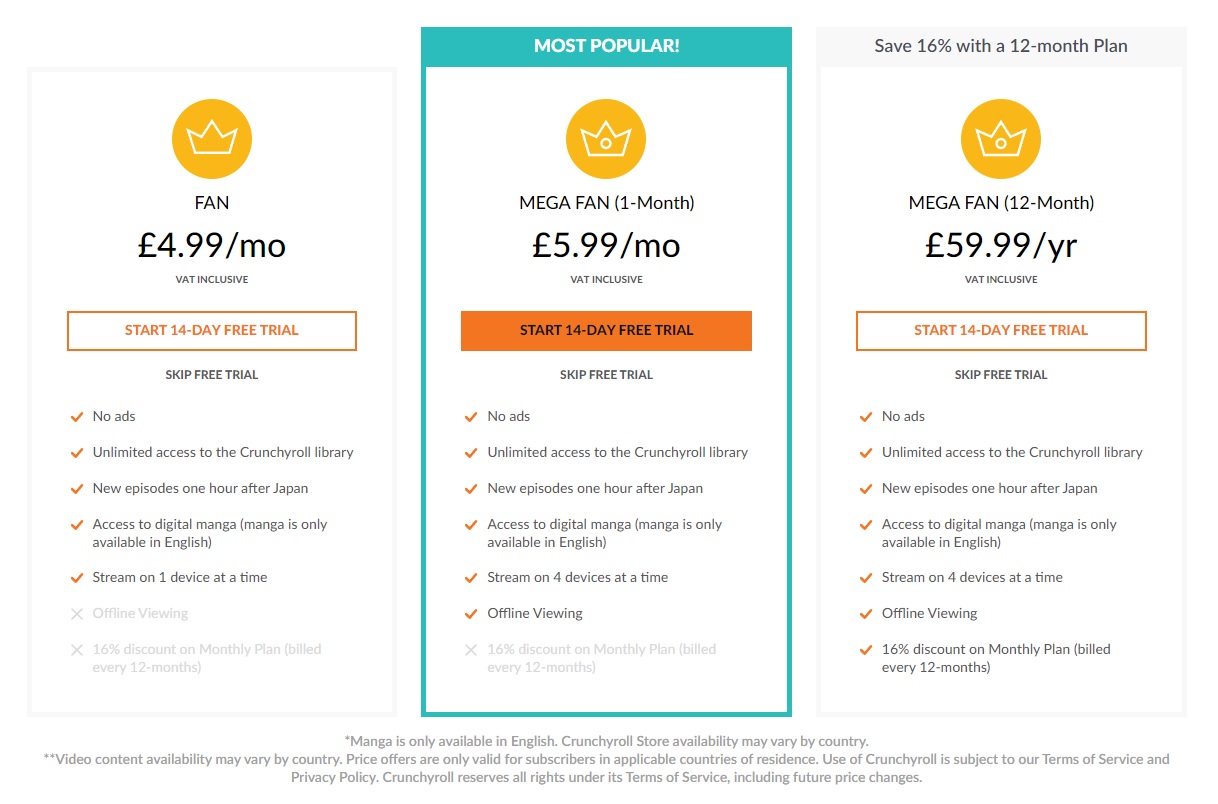
Task: Click the Offline Viewing X icon in FAN plan
Action: (77, 613)
